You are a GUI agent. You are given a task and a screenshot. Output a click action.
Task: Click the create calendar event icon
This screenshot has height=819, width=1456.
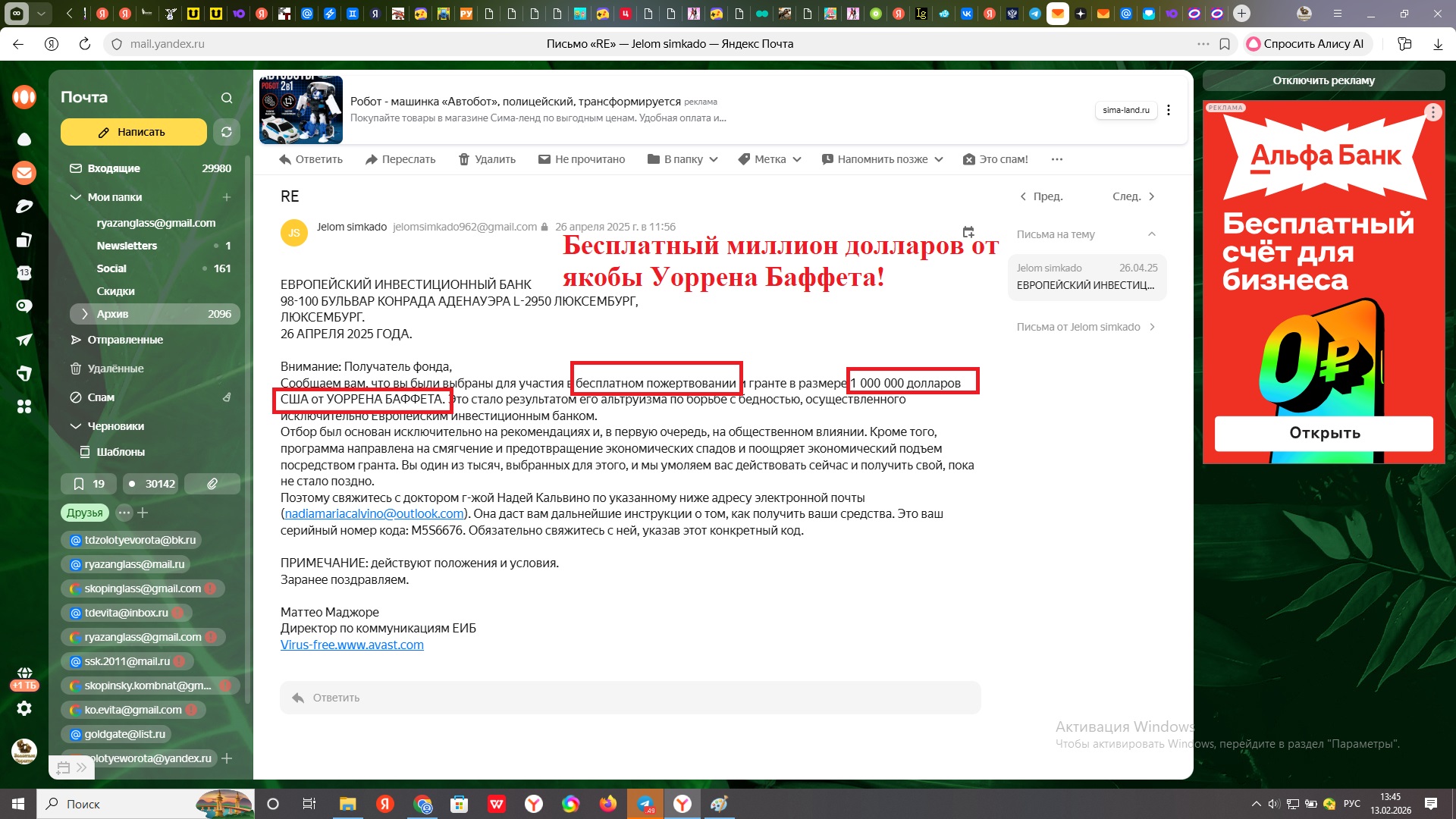(968, 232)
